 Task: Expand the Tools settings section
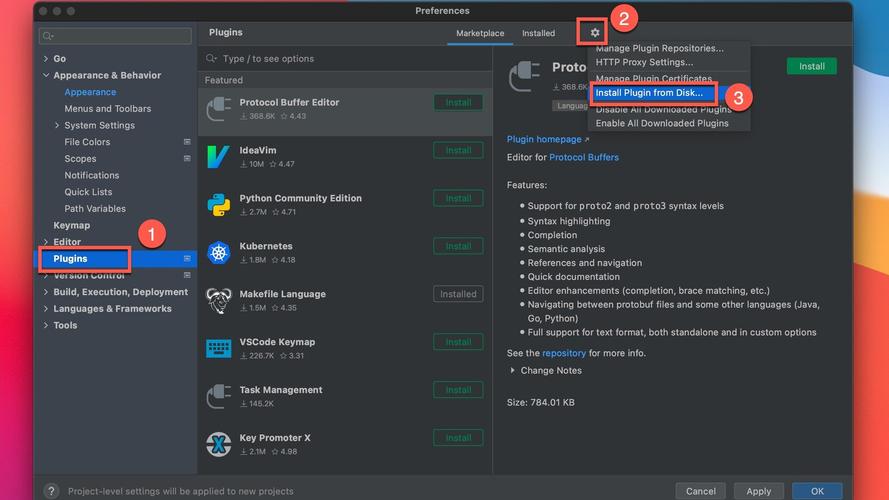click(46, 325)
